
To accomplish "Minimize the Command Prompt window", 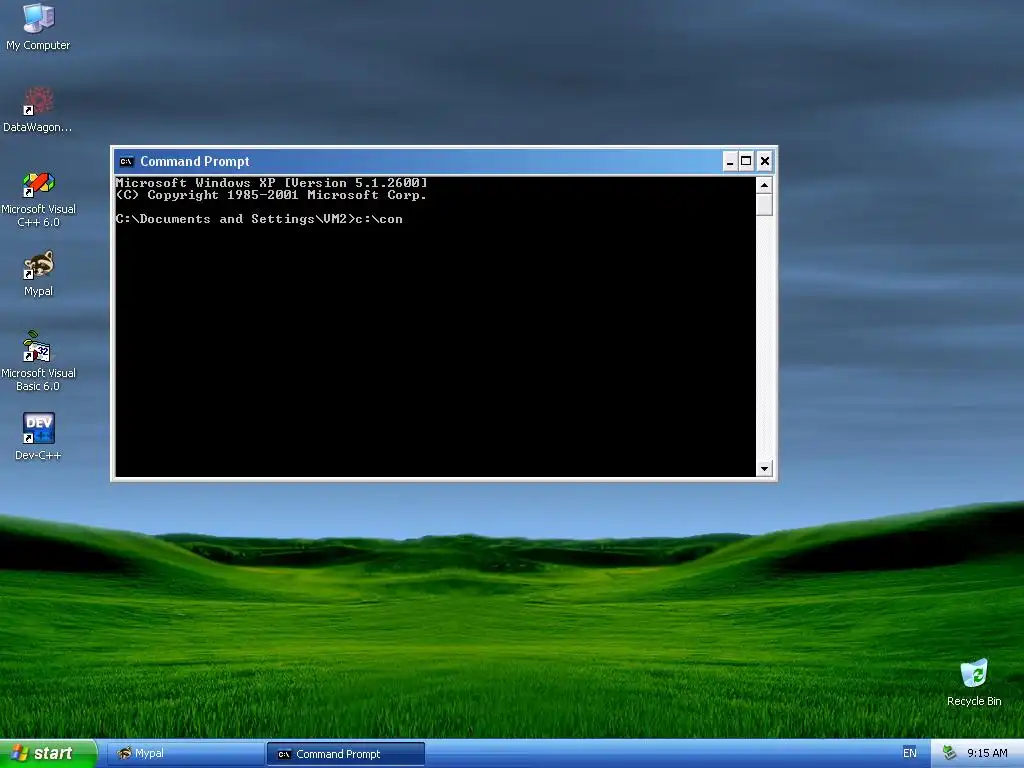I will tap(729, 161).
